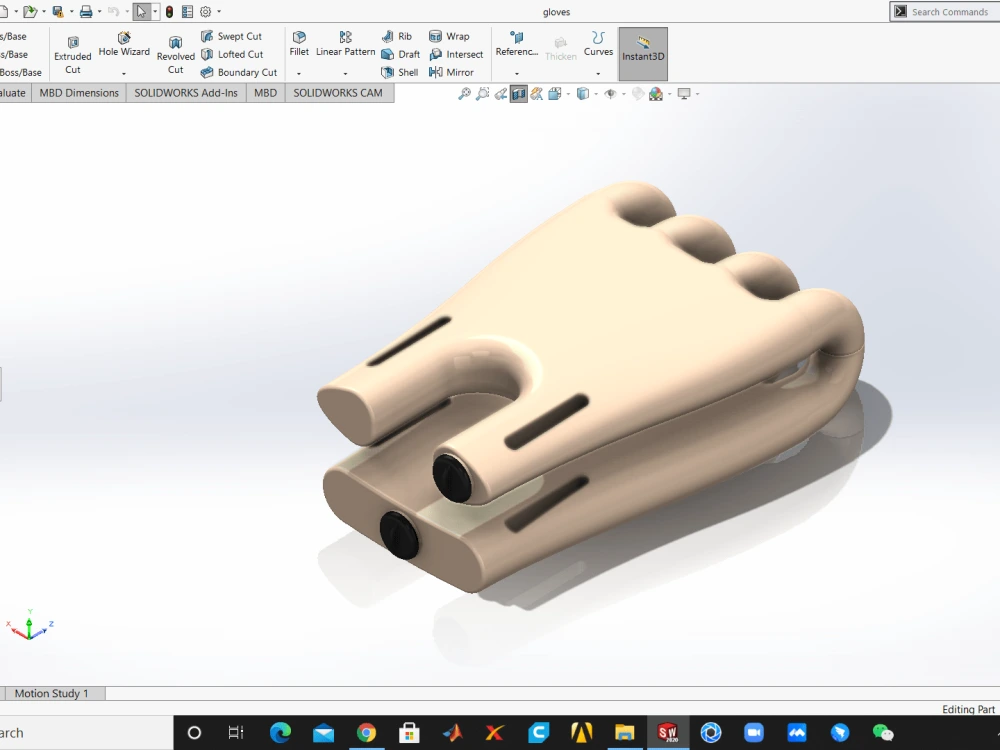The width and height of the screenshot is (1000, 750).
Task: Click the Apply Scene icon
Action: tap(656, 94)
